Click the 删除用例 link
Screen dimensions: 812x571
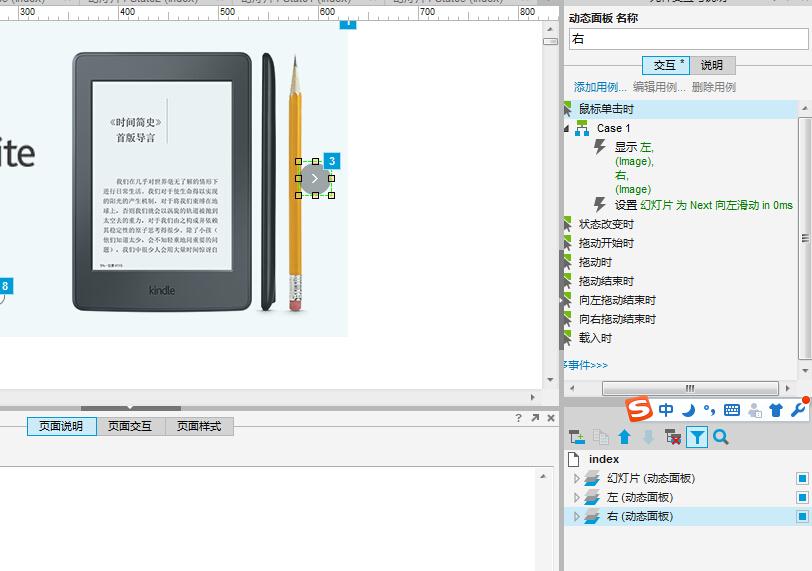click(714, 87)
